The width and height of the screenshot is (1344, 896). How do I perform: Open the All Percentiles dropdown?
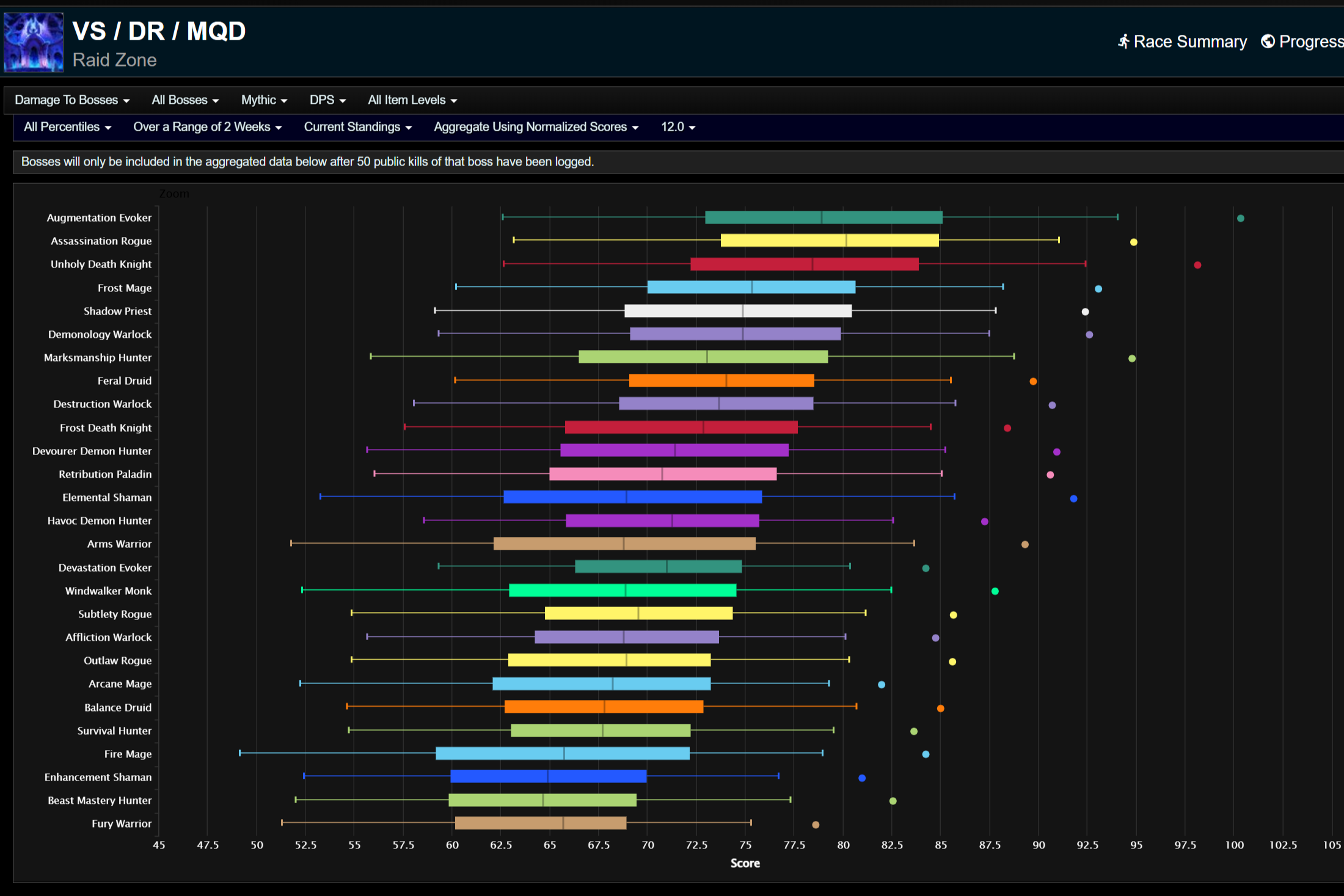(67, 127)
